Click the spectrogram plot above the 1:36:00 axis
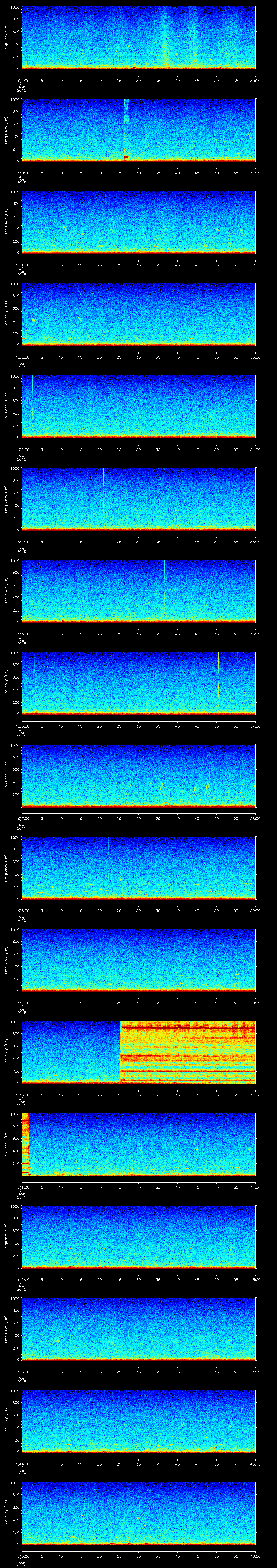This screenshot has height=1568, width=277. (138, 683)
